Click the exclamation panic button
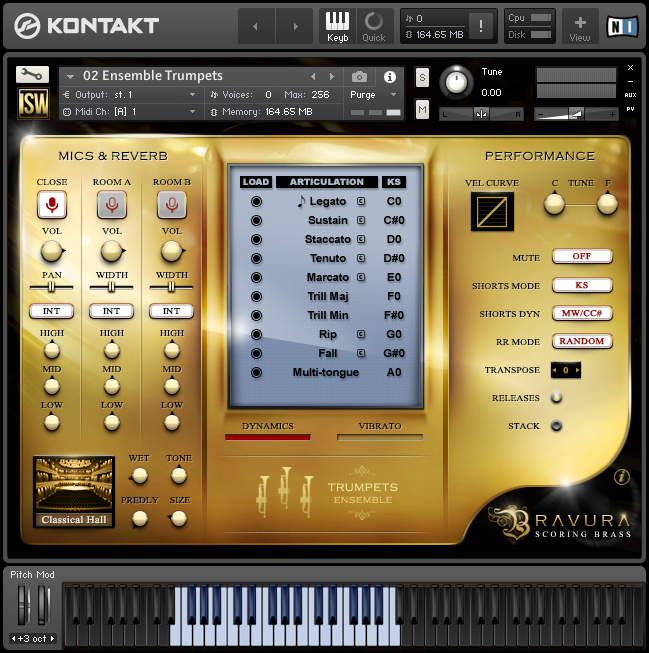649x653 pixels. [481, 26]
